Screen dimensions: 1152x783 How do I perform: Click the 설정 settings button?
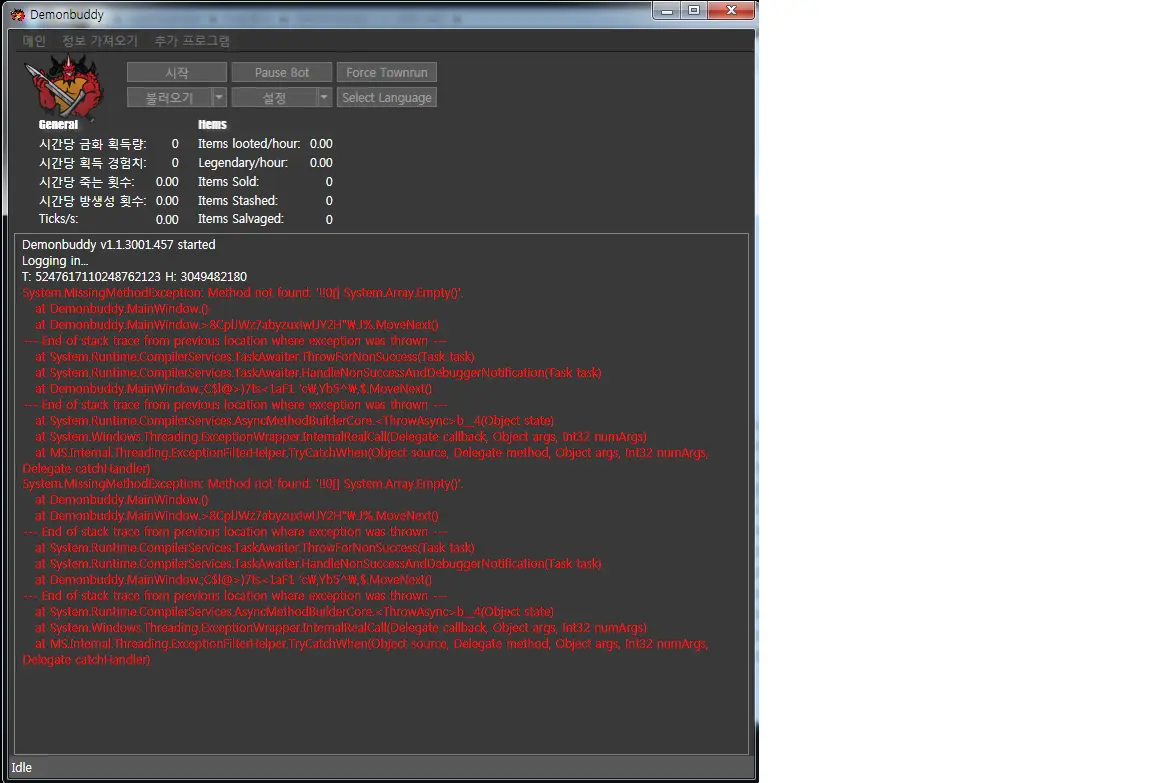pyautogui.click(x=274, y=98)
